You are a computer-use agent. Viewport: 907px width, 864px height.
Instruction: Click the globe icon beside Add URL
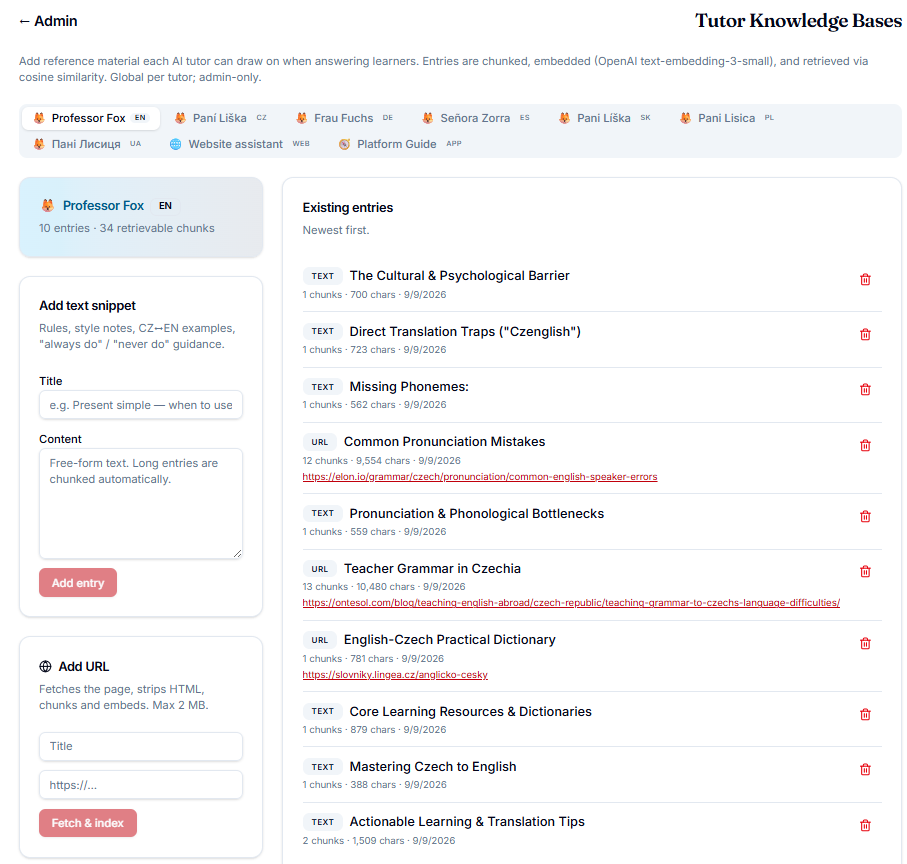[45, 666]
